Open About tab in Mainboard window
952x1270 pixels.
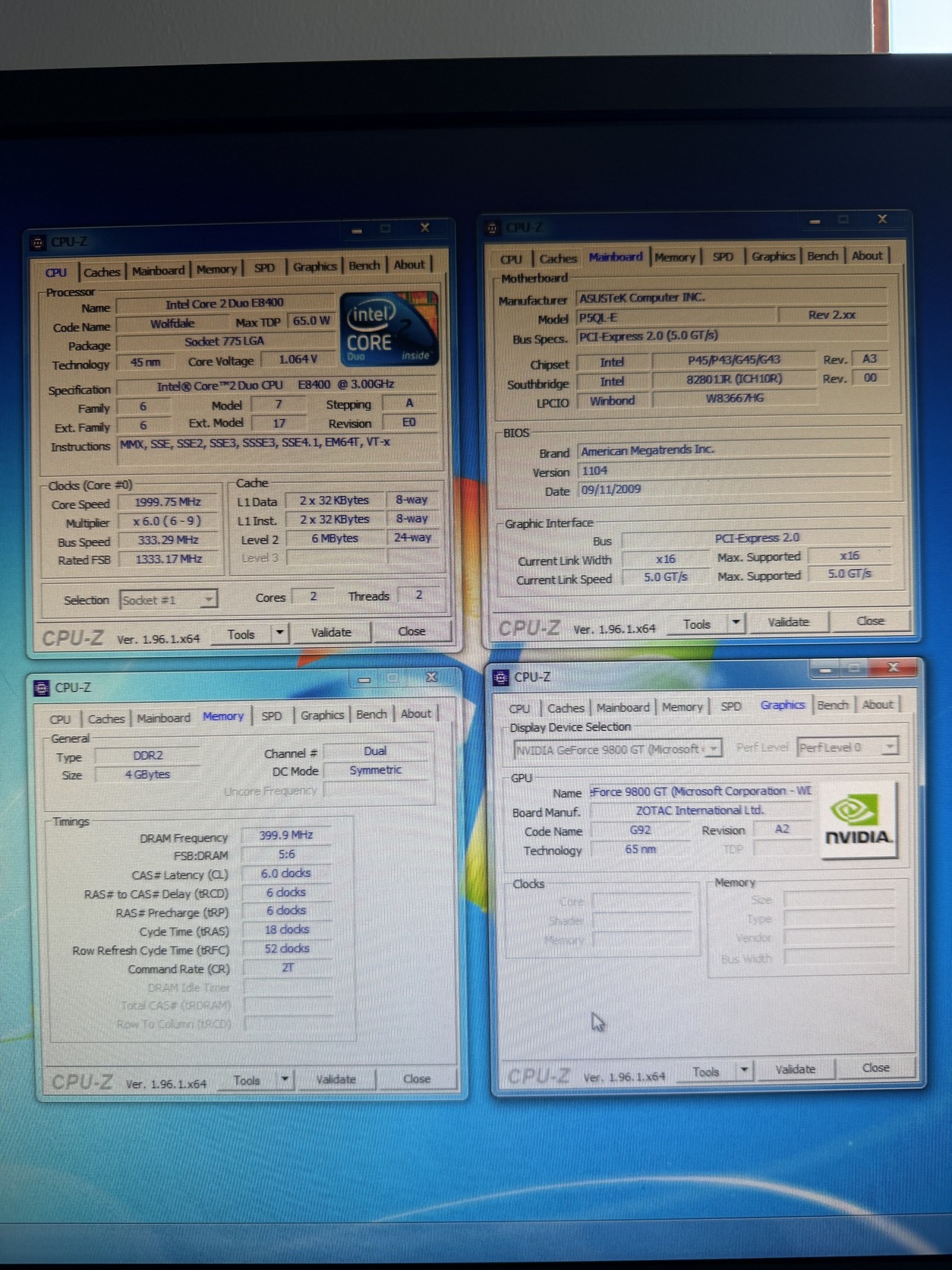tap(867, 256)
